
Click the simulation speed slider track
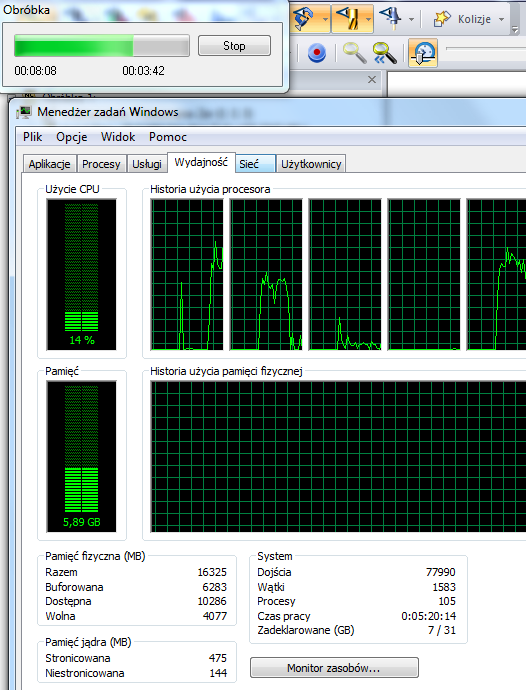coord(486,48)
